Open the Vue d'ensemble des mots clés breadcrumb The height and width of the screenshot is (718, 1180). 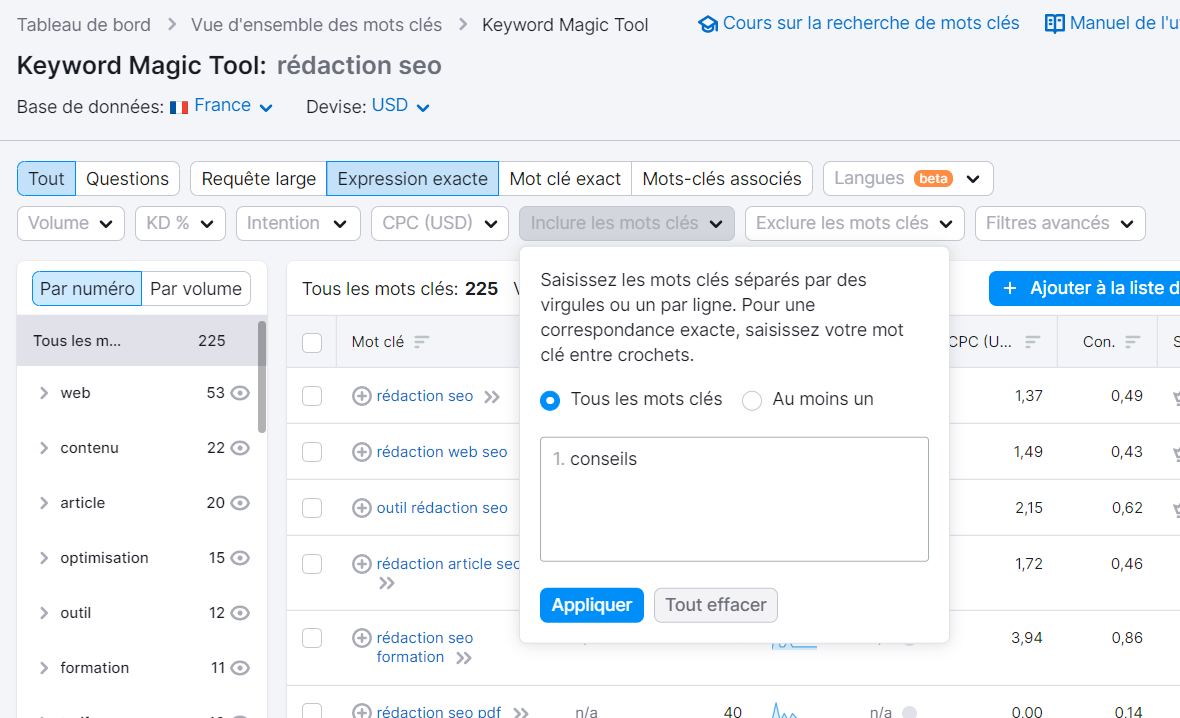pyautogui.click(x=316, y=24)
